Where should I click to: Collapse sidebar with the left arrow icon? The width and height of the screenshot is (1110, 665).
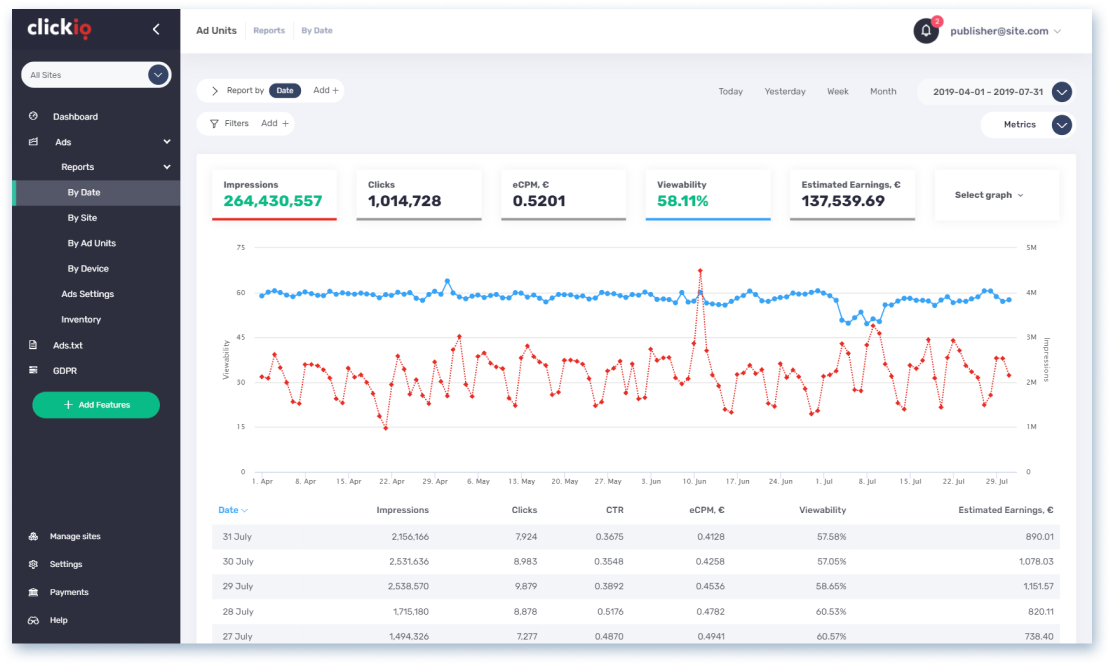[x=156, y=29]
